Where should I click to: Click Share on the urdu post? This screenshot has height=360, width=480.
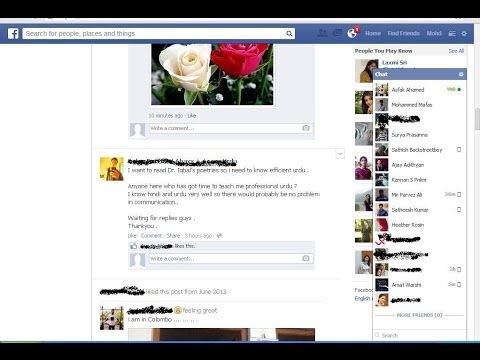(x=173, y=236)
